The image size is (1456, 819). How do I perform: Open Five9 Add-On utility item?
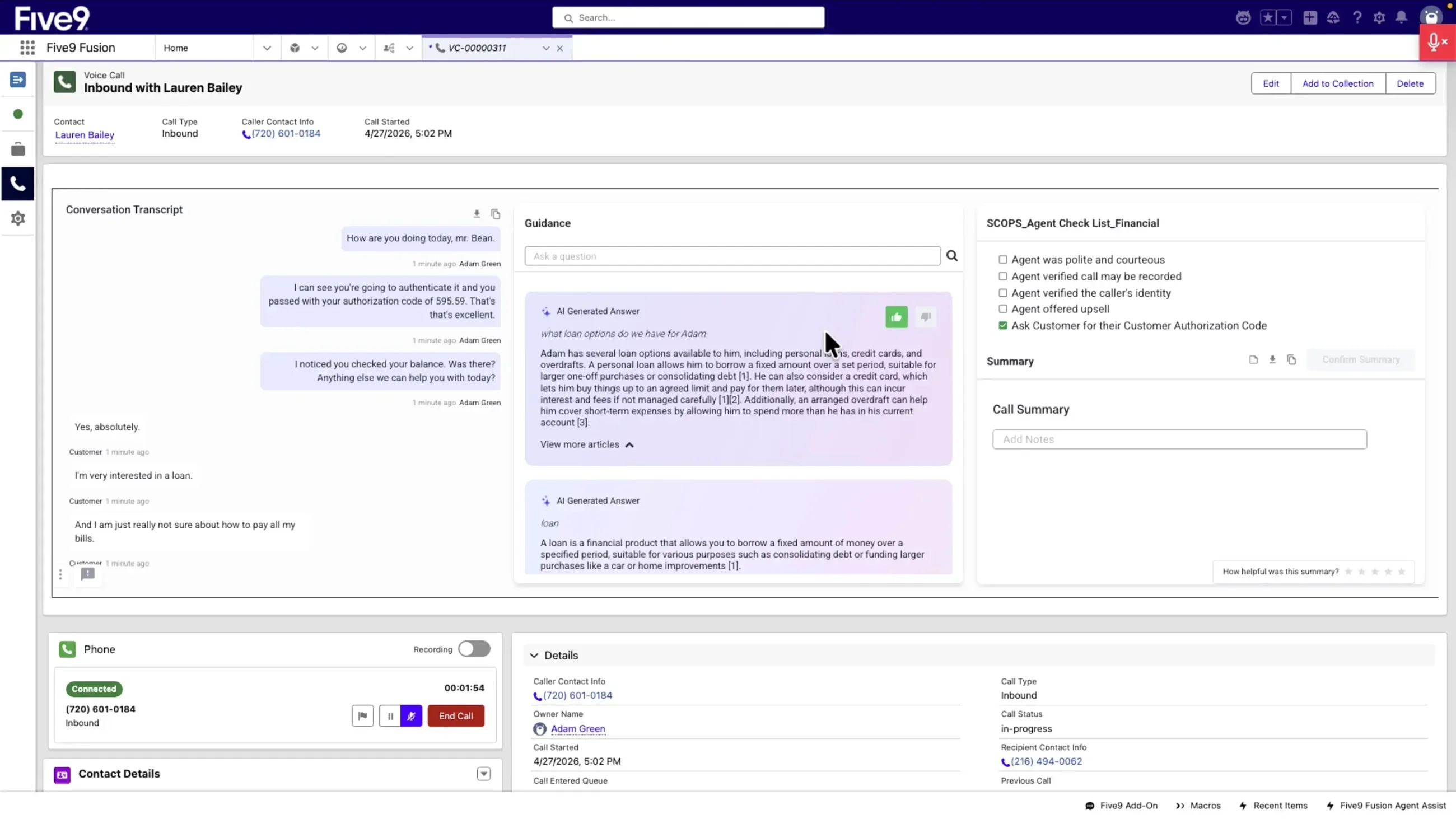pos(1121,806)
